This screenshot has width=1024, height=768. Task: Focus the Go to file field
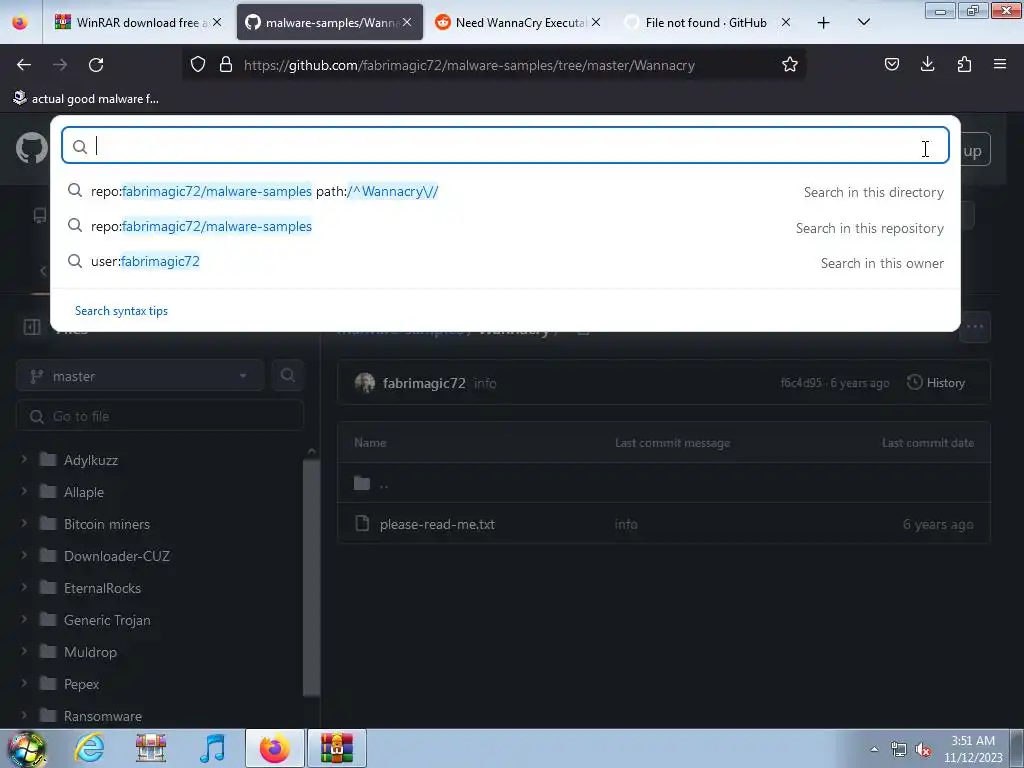(160, 416)
